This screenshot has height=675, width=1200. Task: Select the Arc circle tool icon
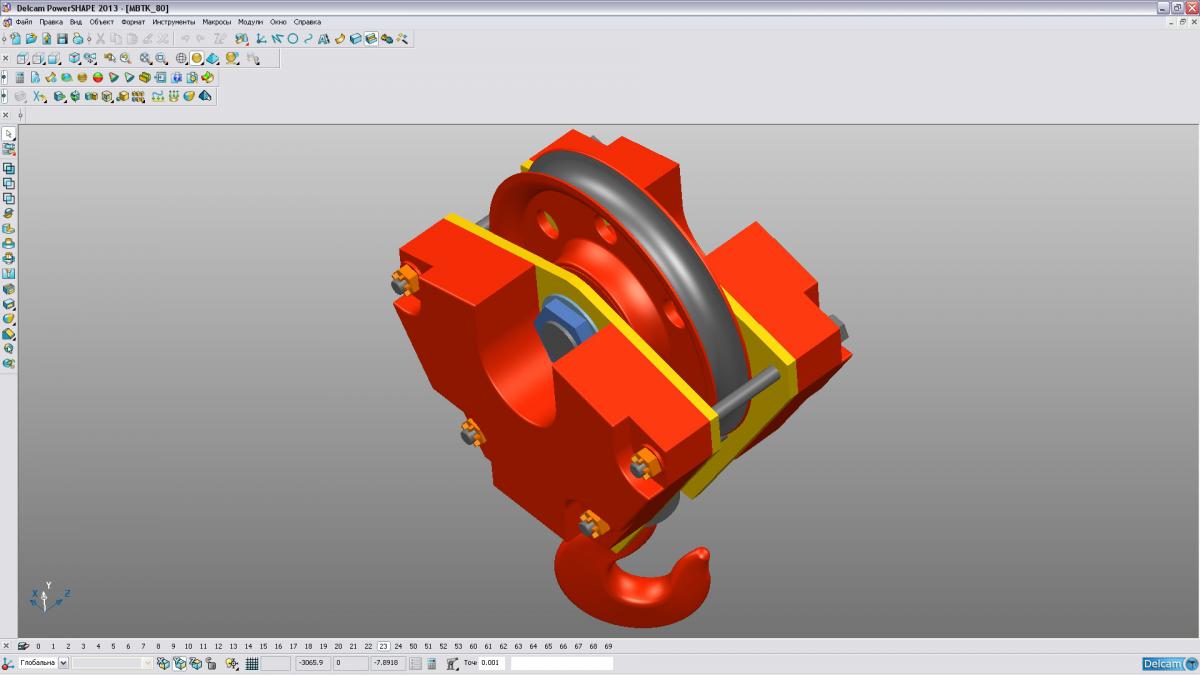(x=293, y=39)
